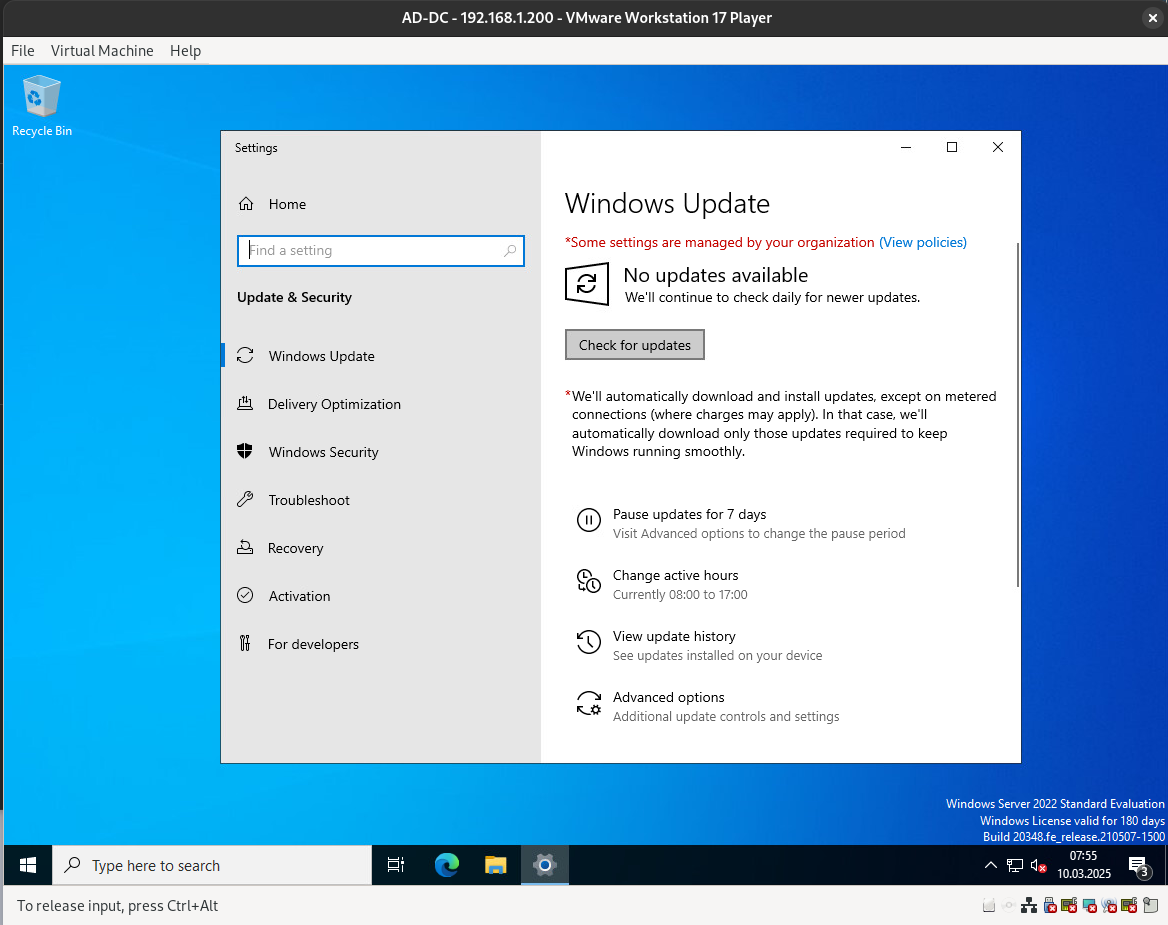
Task: Open the Virtual Machine menu
Action: [102, 50]
